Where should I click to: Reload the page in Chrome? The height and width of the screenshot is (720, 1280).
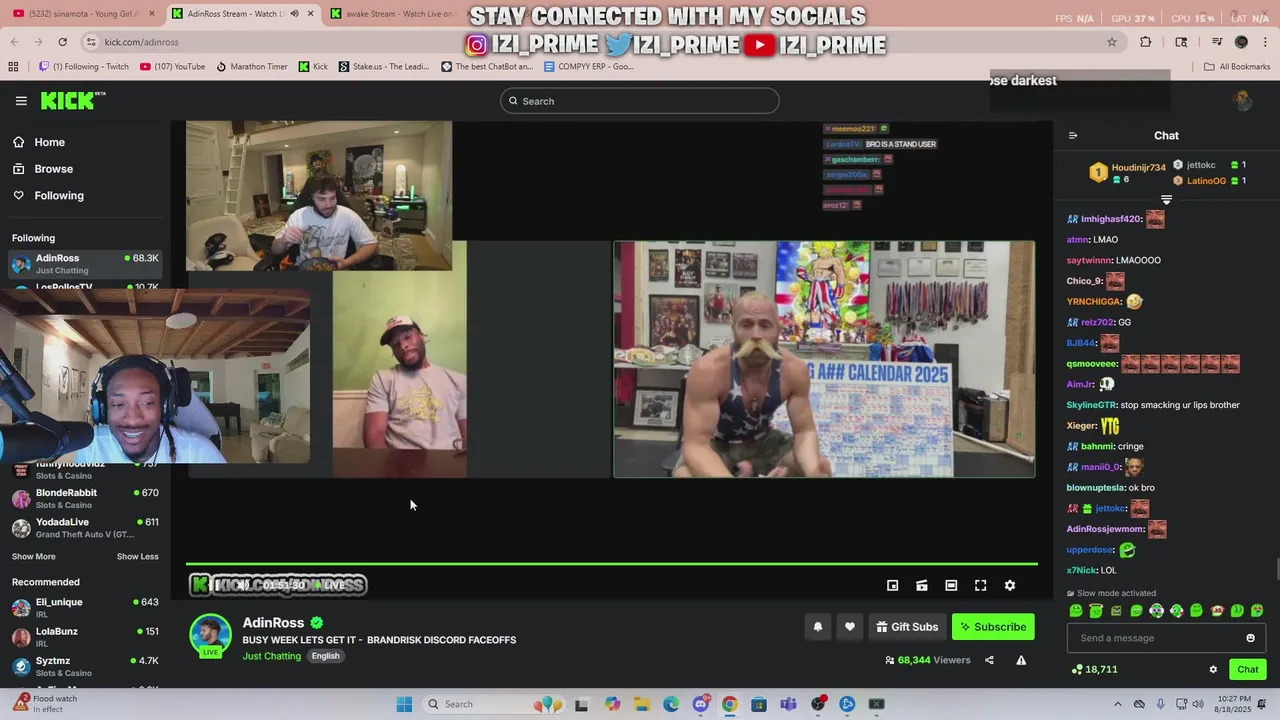click(x=62, y=42)
